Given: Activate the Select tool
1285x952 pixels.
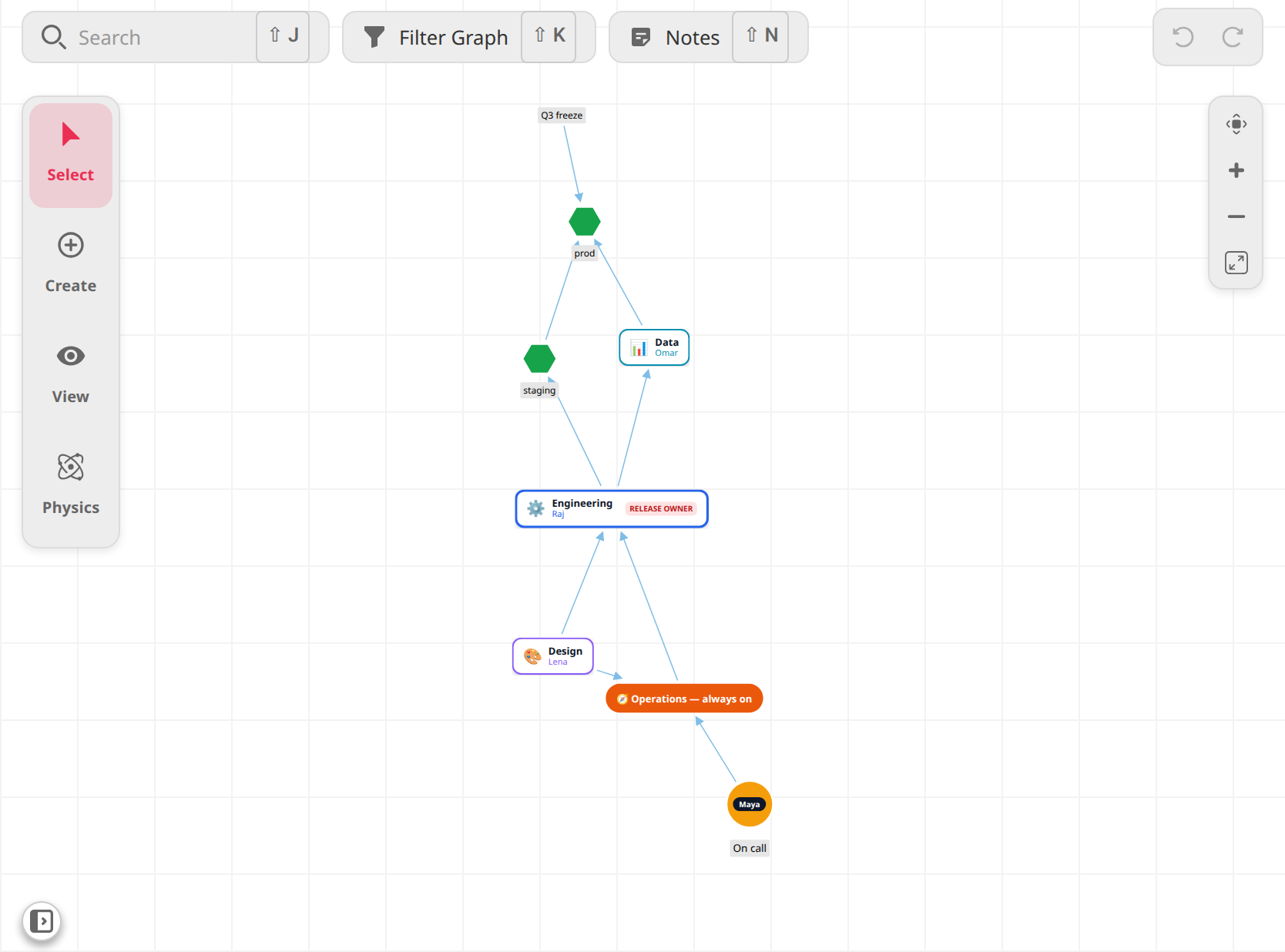Looking at the screenshot, I should pyautogui.click(x=71, y=155).
